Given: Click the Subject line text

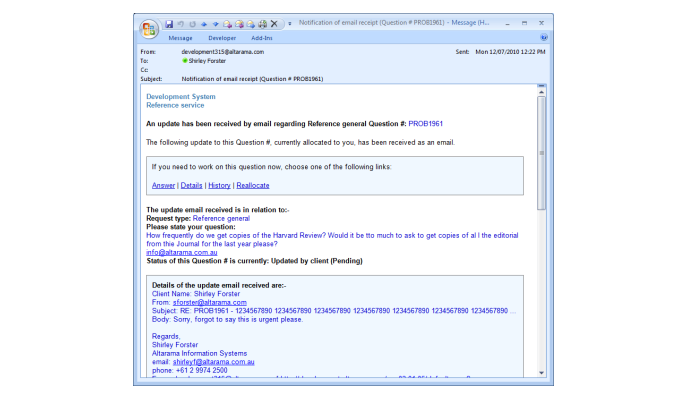Looking at the screenshot, I should point(252,79).
